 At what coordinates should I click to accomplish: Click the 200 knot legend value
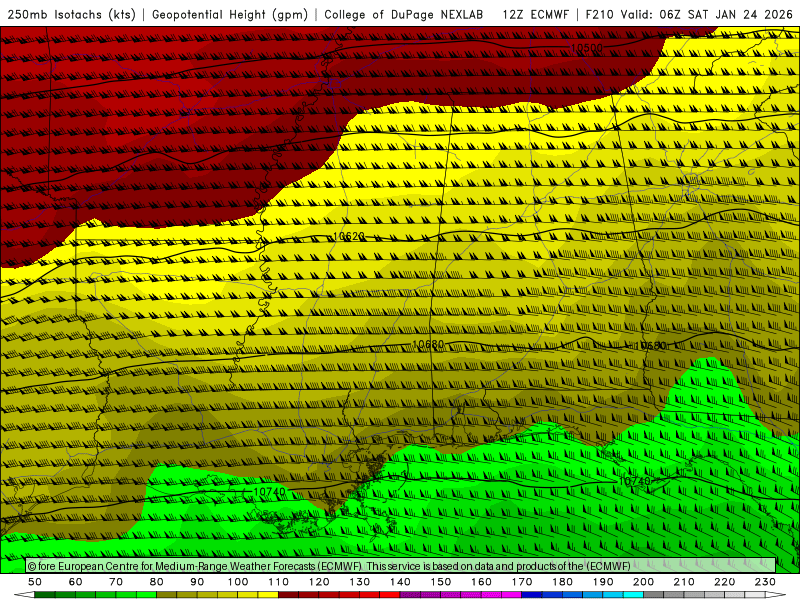tap(643, 582)
